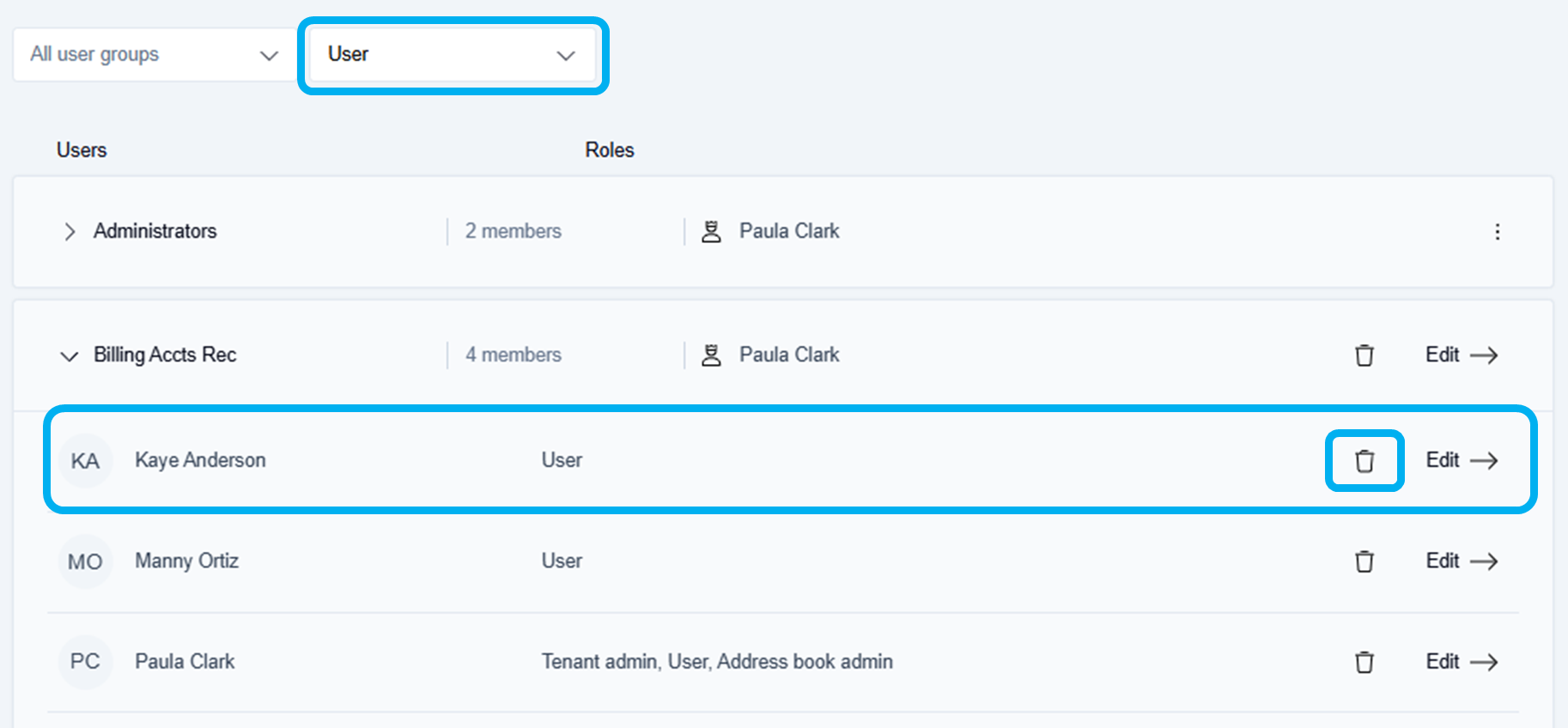
Task: Open the All user groups dropdown
Action: [155, 55]
